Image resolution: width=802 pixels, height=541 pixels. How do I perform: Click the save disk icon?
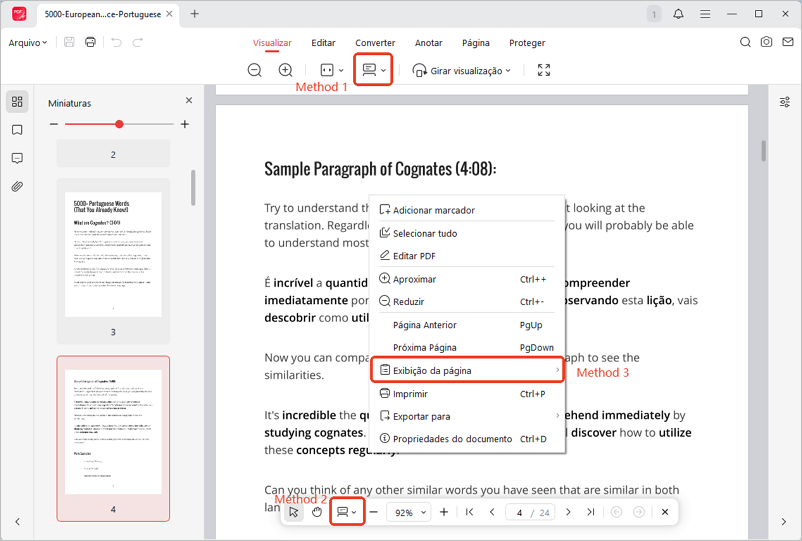pos(69,42)
